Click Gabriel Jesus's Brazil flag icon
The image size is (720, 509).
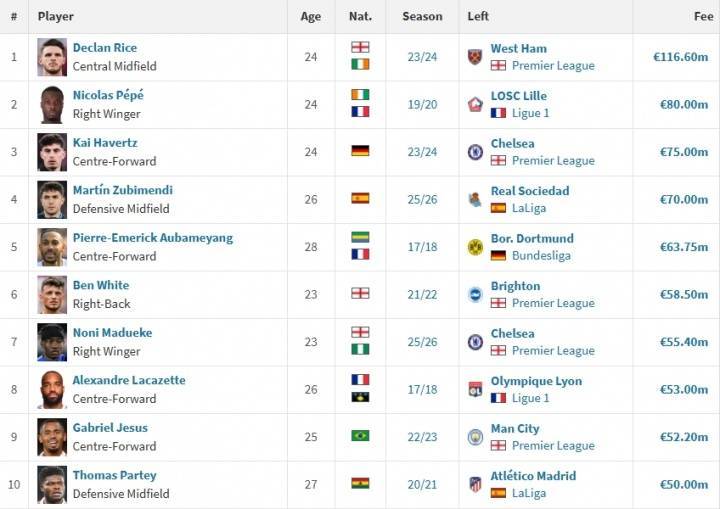[x=360, y=435]
